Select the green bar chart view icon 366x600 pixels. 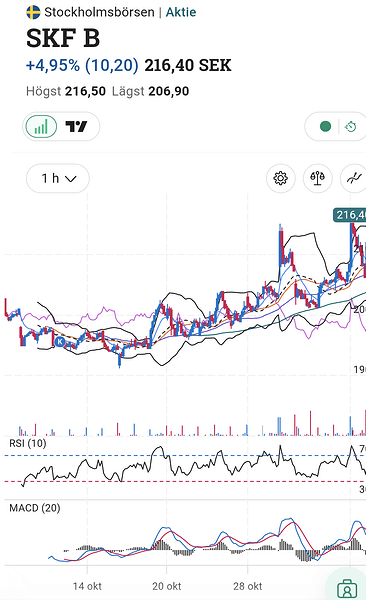41,126
